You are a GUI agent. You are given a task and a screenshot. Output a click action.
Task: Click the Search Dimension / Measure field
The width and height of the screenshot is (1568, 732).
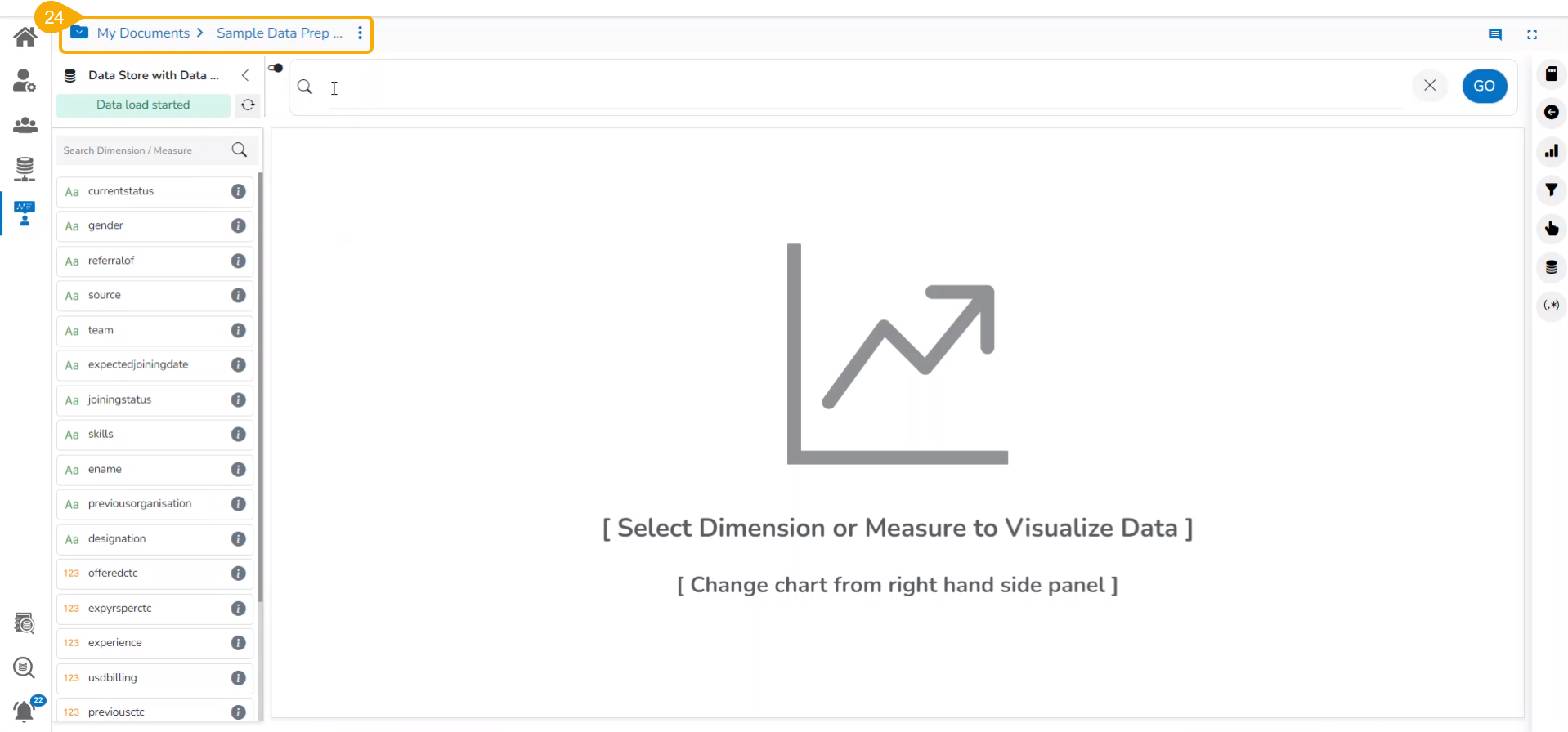[143, 150]
